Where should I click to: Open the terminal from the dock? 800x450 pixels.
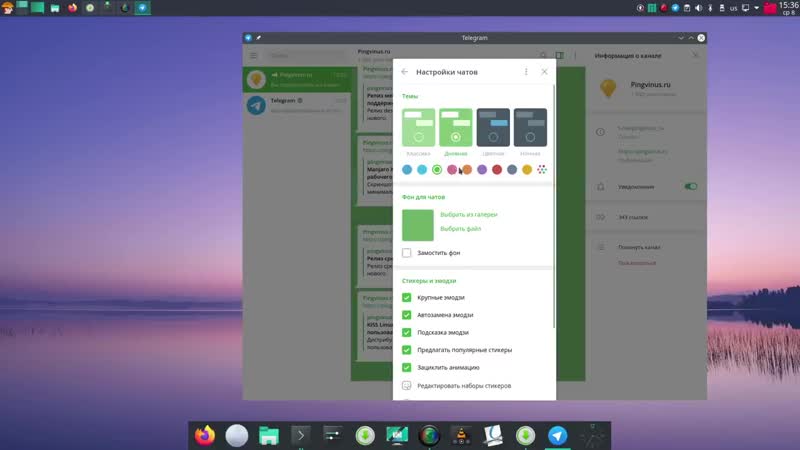click(x=301, y=436)
